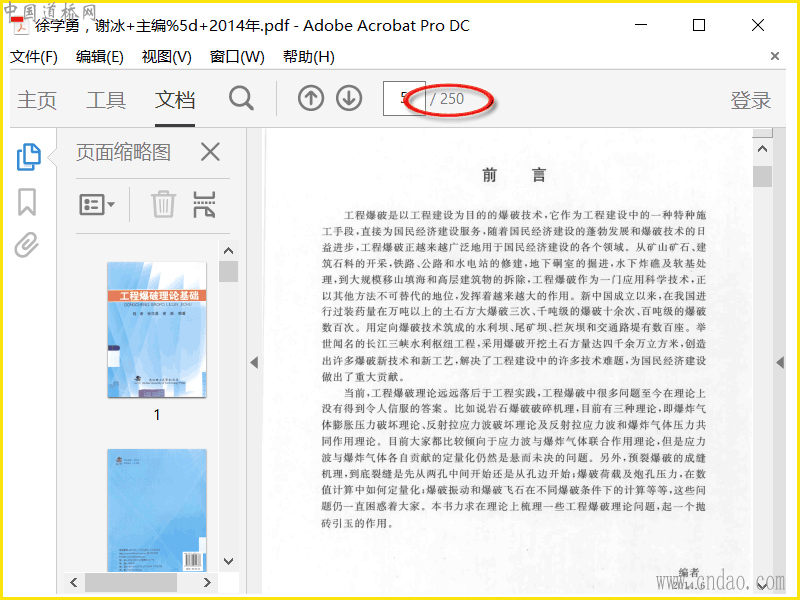The image size is (800, 600).
Task: Click the thumbnail panel horizontal scrollbar thumb
Action: [x=131, y=582]
